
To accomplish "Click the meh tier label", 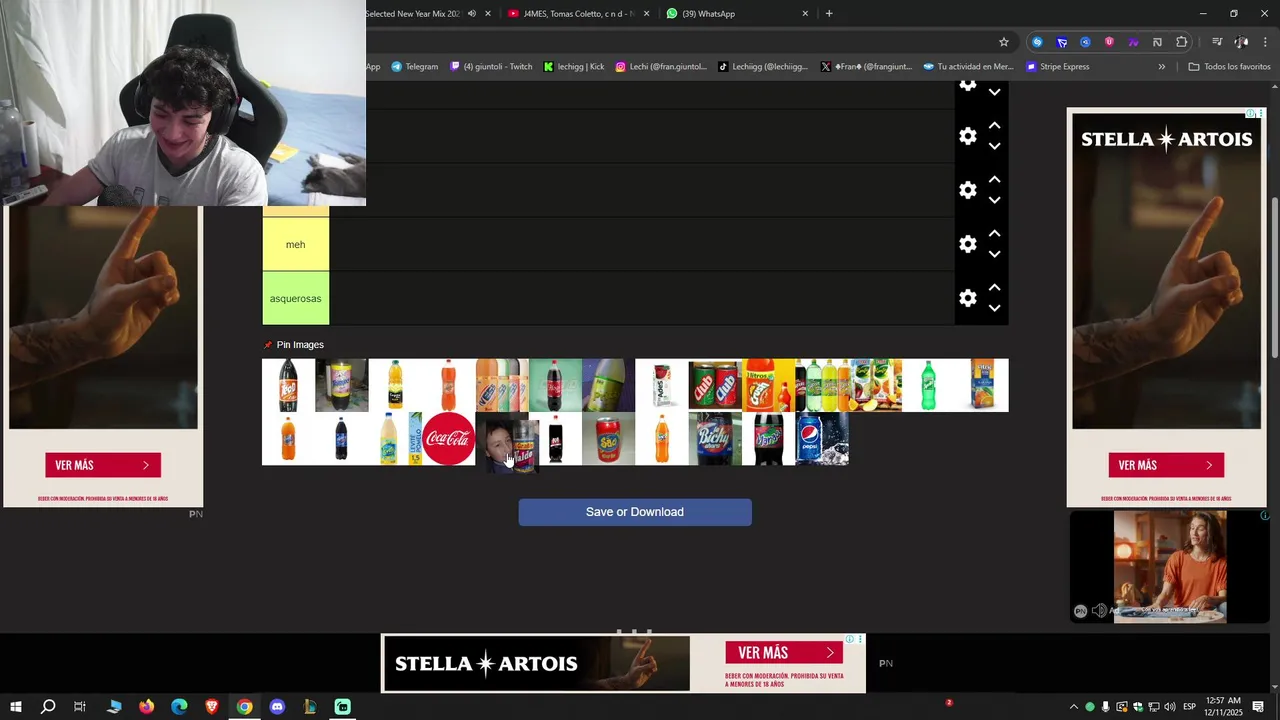I will [295, 244].
